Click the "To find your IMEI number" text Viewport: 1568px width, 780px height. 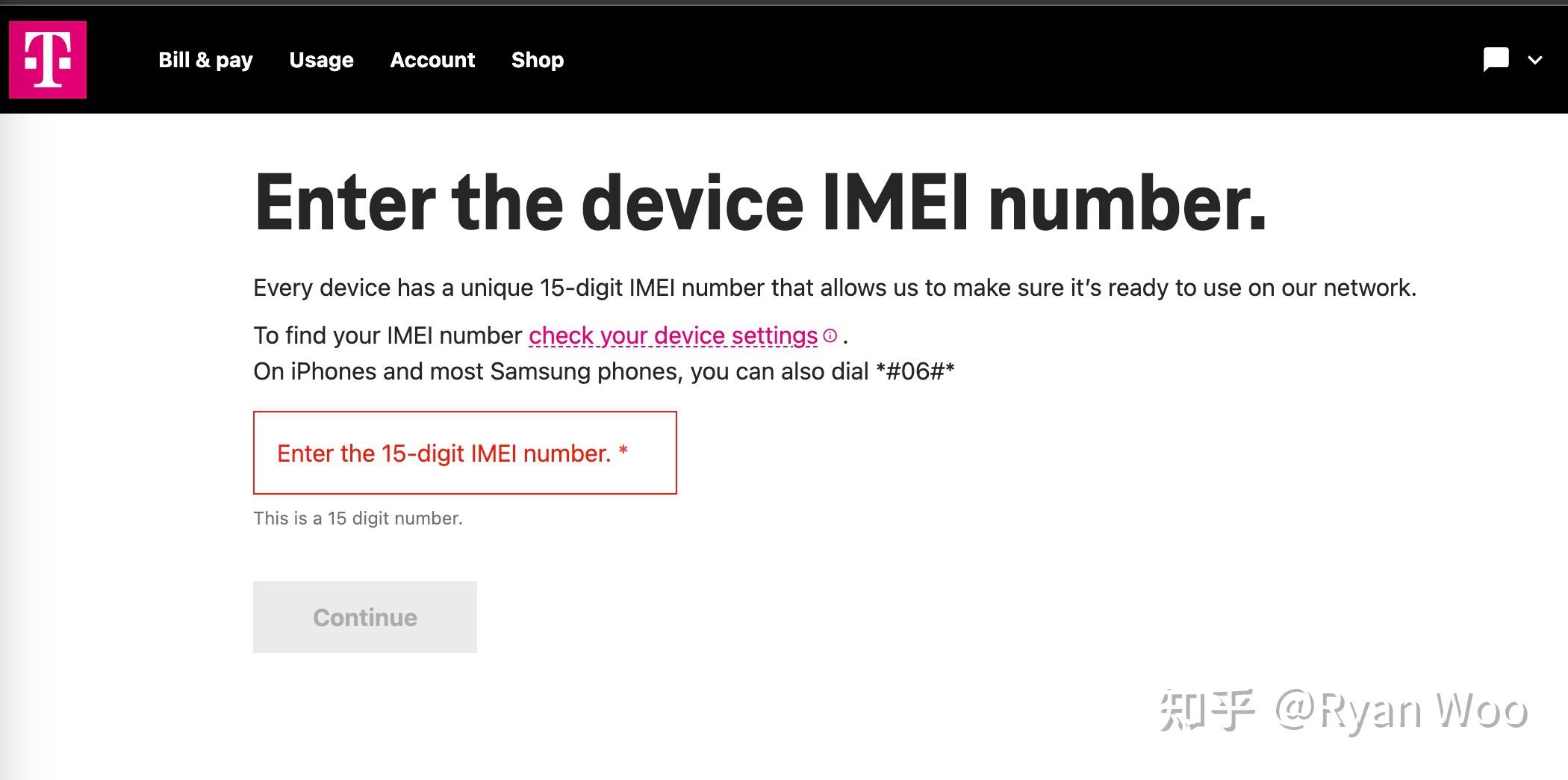[388, 336]
